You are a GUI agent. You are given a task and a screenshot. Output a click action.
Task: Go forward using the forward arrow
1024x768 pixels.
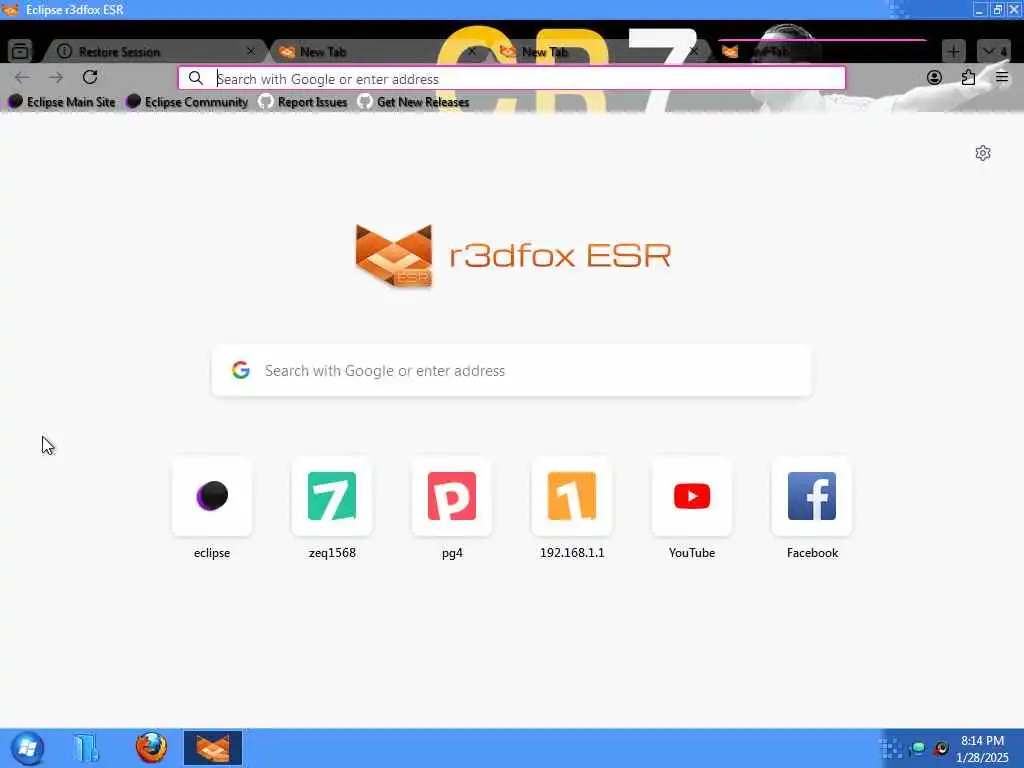click(56, 77)
